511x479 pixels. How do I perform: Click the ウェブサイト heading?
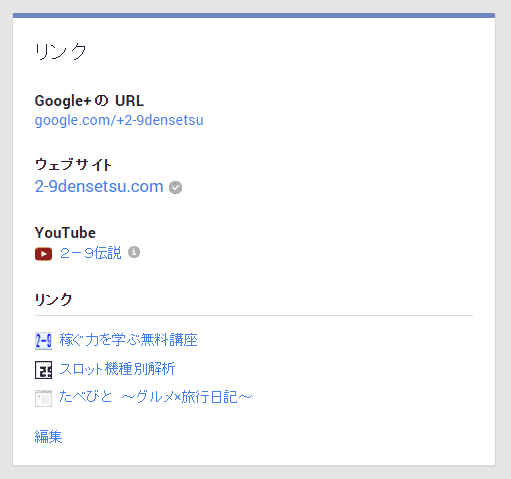73,165
